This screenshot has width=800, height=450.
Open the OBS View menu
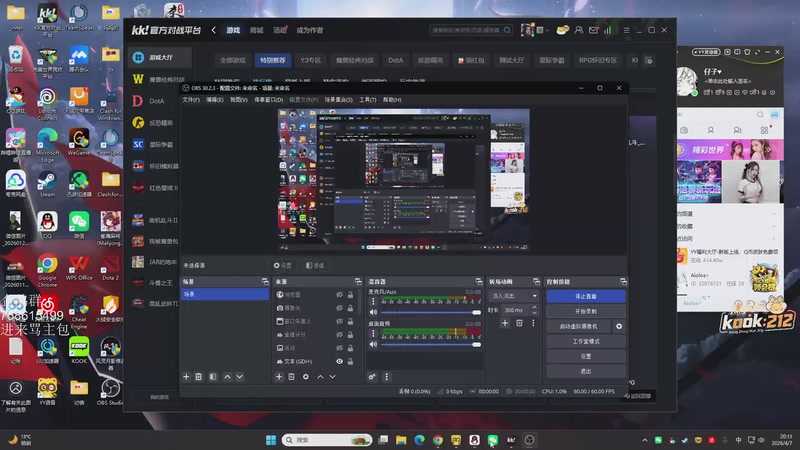tap(238, 99)
